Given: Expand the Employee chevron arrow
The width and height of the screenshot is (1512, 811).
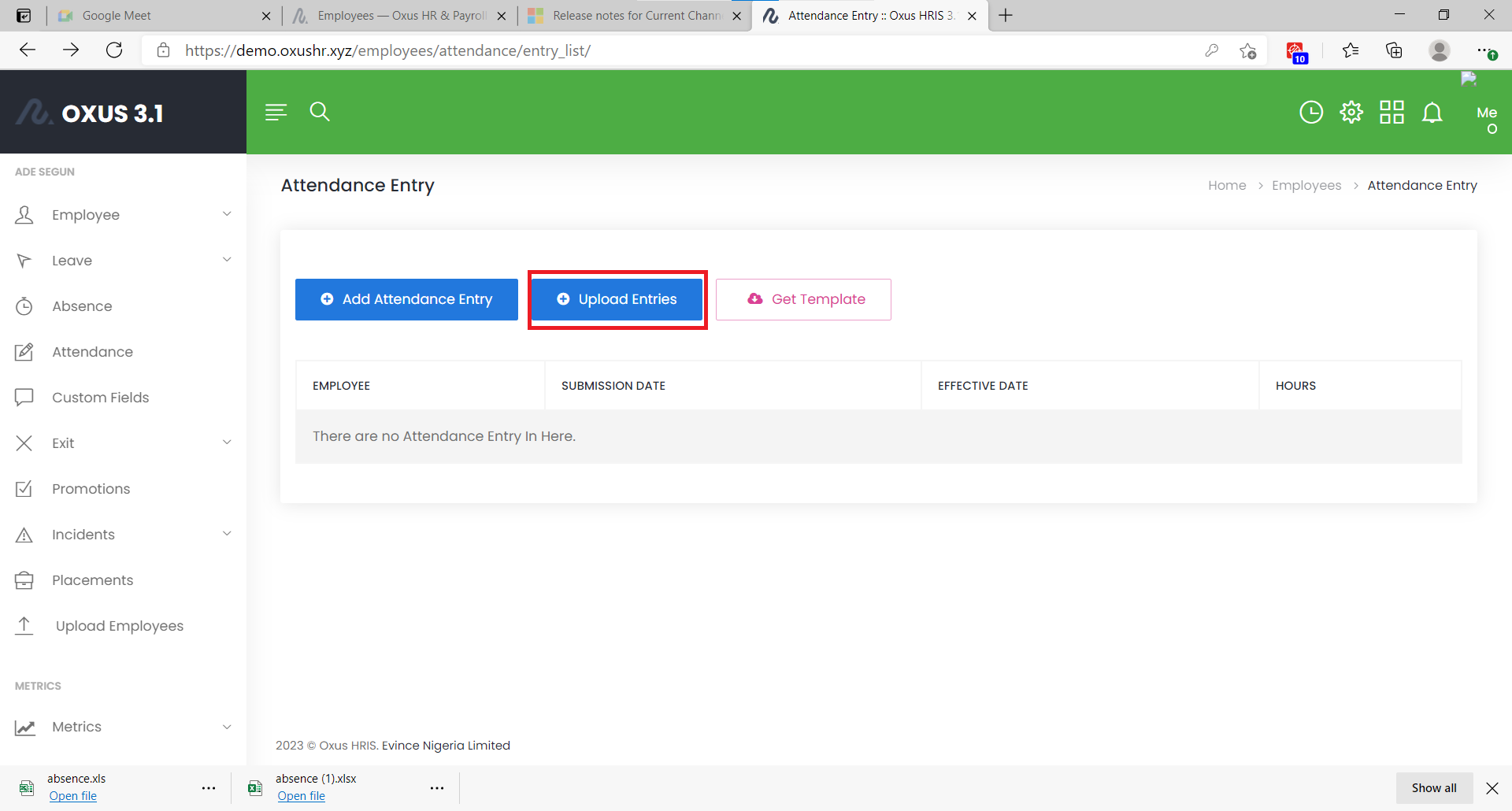Looking at the screenshot, I should coord(227,214).
